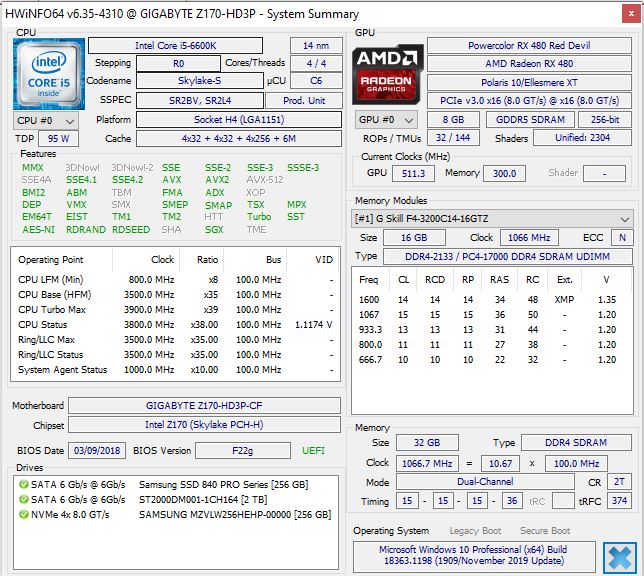Click the AMD Radeon Graphics logo
This screenshot has width=644, height=576.
388,74
